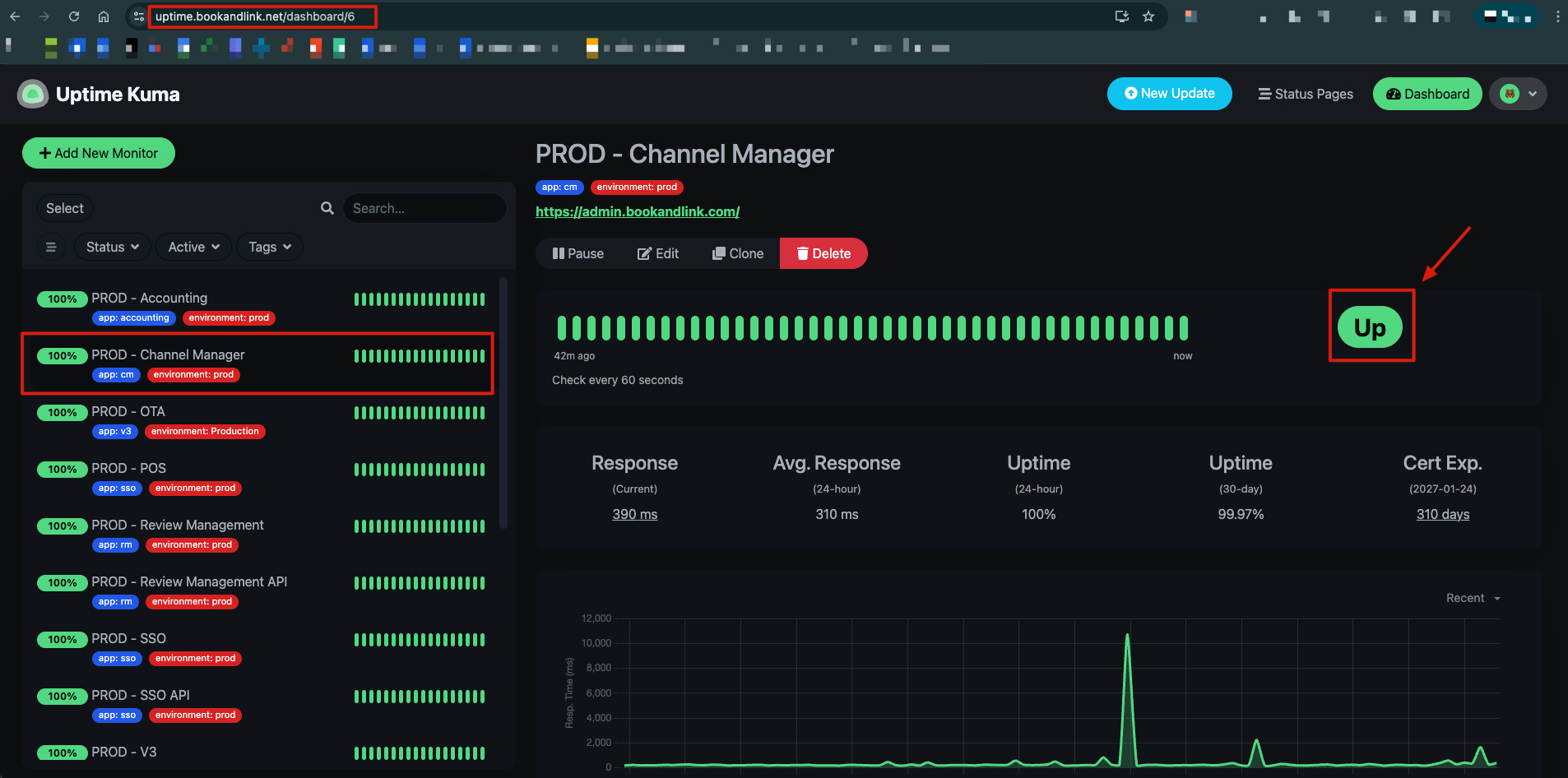Expand the Status filter dropdown
Viewport: 1568px width, 778px height.
(113, 247)
